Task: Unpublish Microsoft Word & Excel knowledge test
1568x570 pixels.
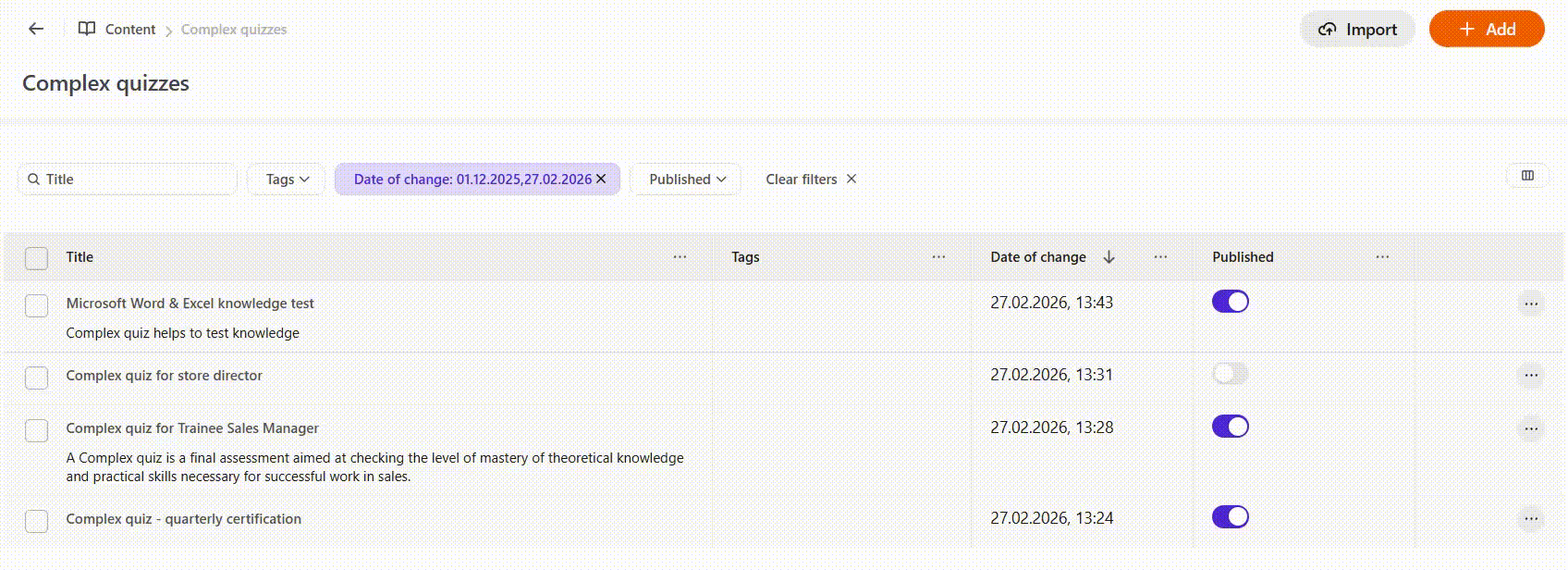Action: pos(1230,302)
